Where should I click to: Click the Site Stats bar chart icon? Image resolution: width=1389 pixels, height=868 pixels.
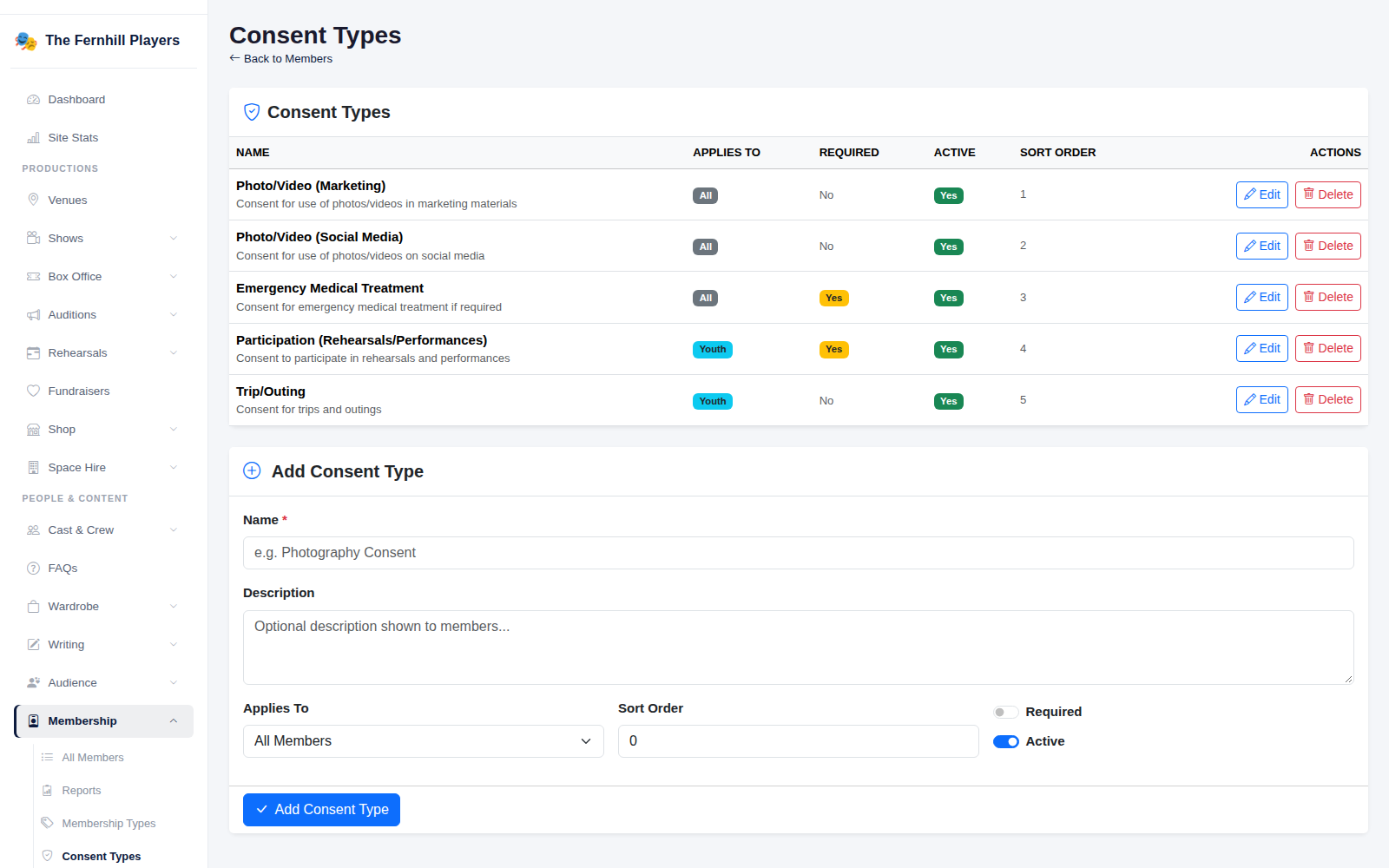[x=33, y=138]
